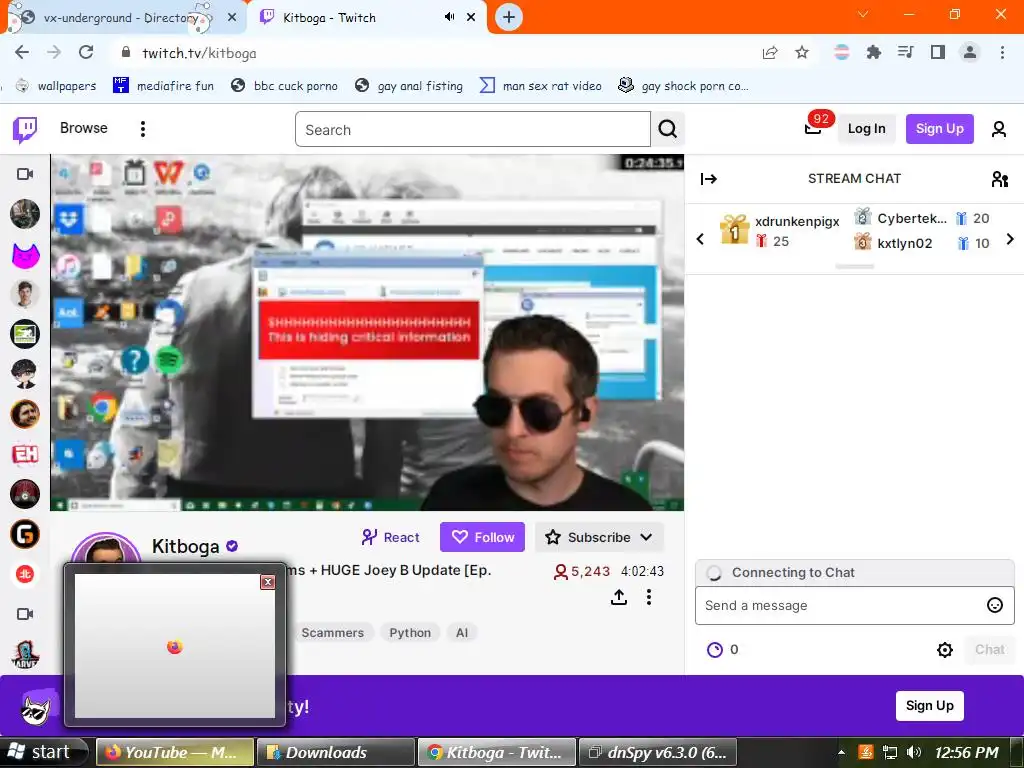Close the small Firefox preview popup
This screenshot has height=768, width=1024.
268,582
